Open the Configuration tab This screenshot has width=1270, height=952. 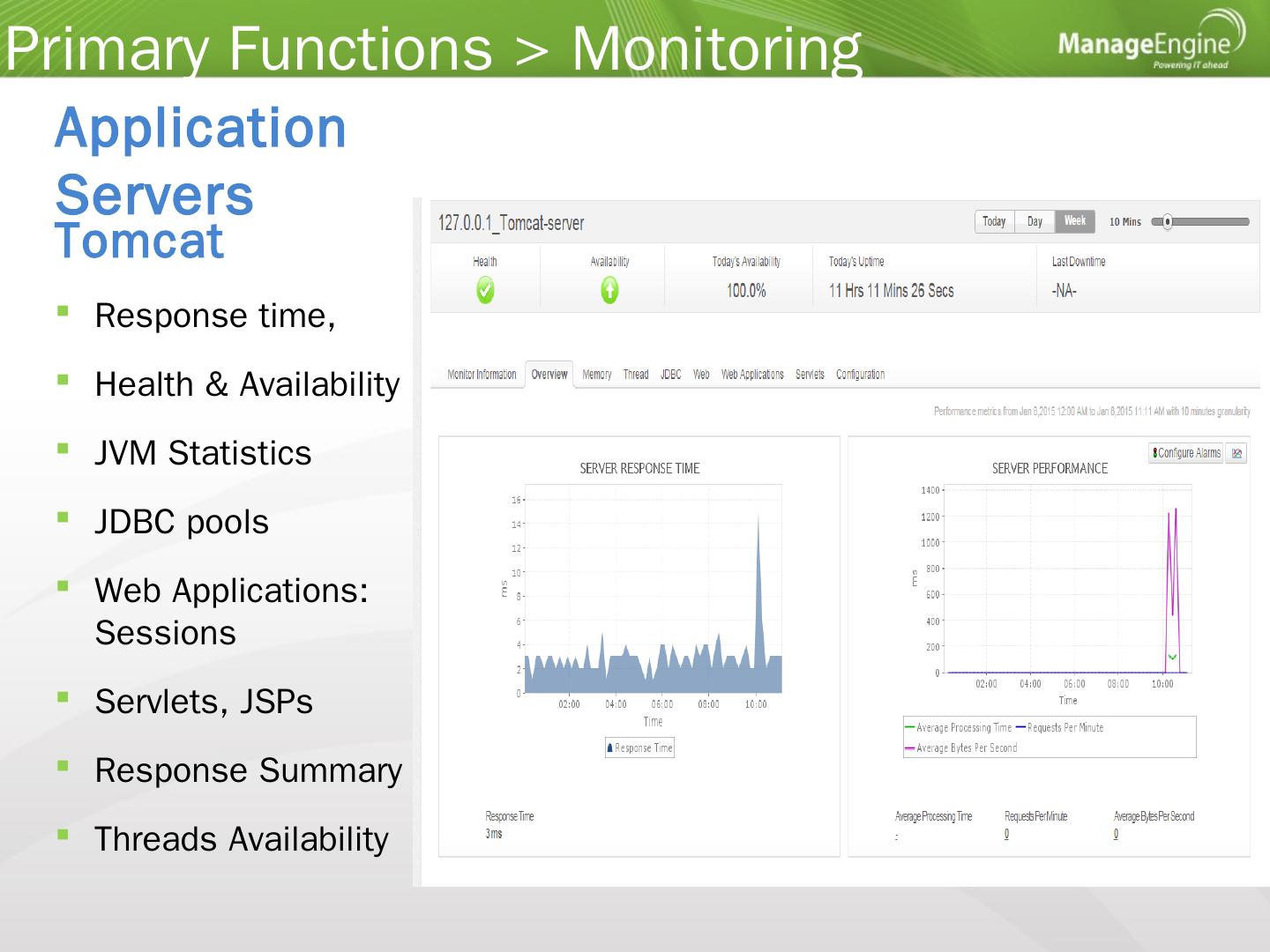[x=860, y=375]
